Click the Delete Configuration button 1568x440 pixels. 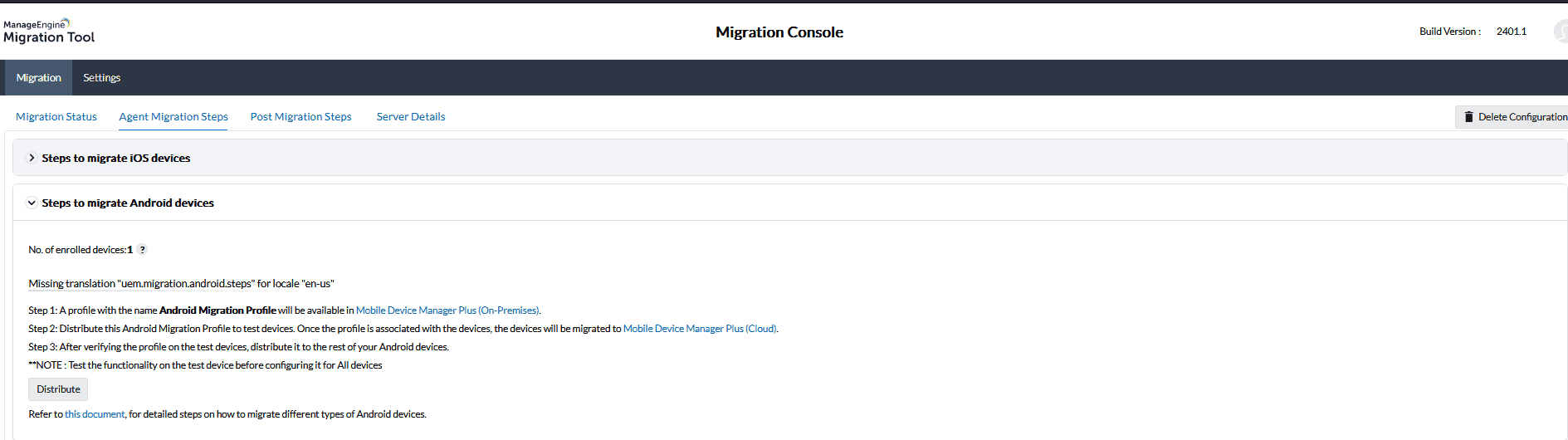pyautogui.click(x=1512, y=117)
